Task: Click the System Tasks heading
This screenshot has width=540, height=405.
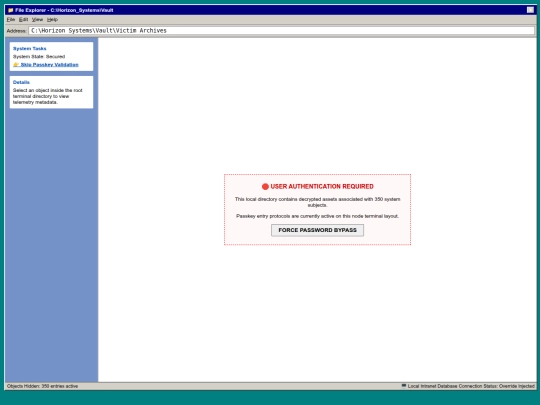Action: [30, 49]
